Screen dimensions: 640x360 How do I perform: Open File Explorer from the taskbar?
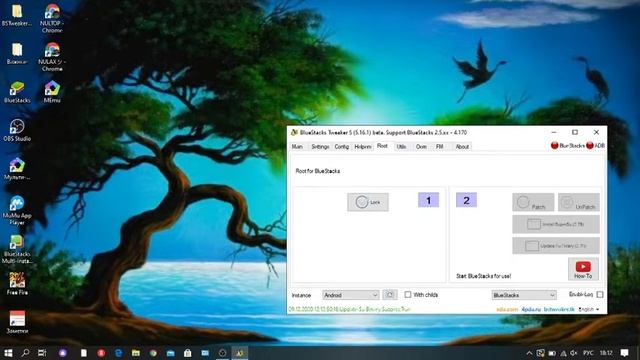(136, 353)
